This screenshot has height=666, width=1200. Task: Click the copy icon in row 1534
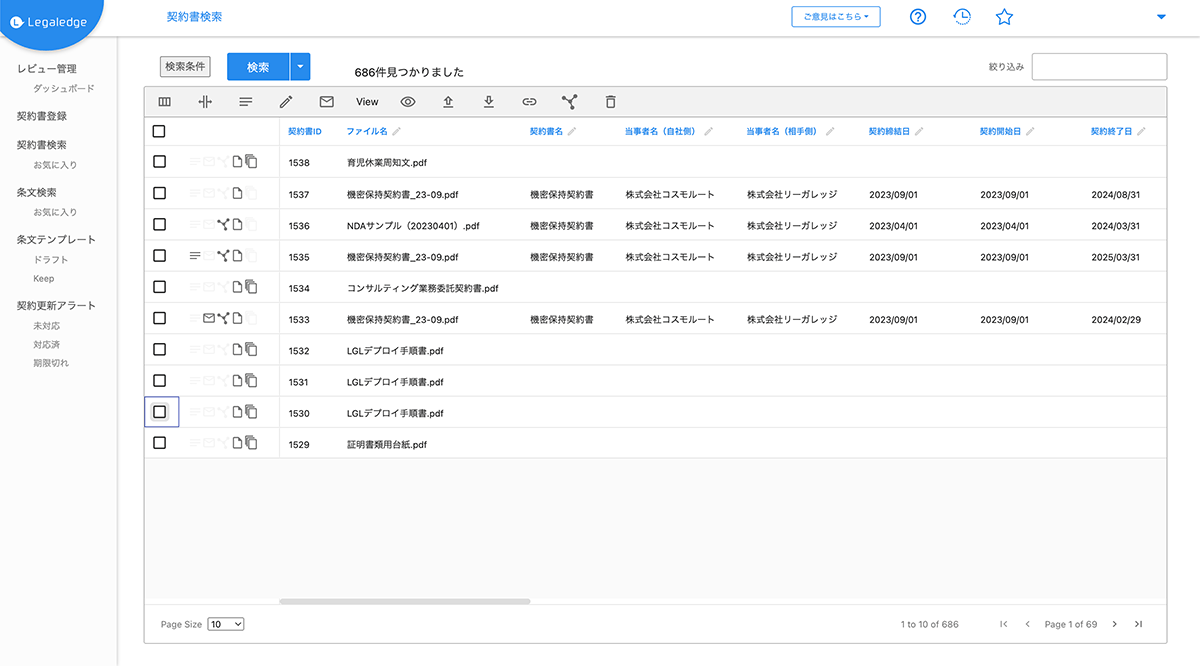tap(251, 287)
